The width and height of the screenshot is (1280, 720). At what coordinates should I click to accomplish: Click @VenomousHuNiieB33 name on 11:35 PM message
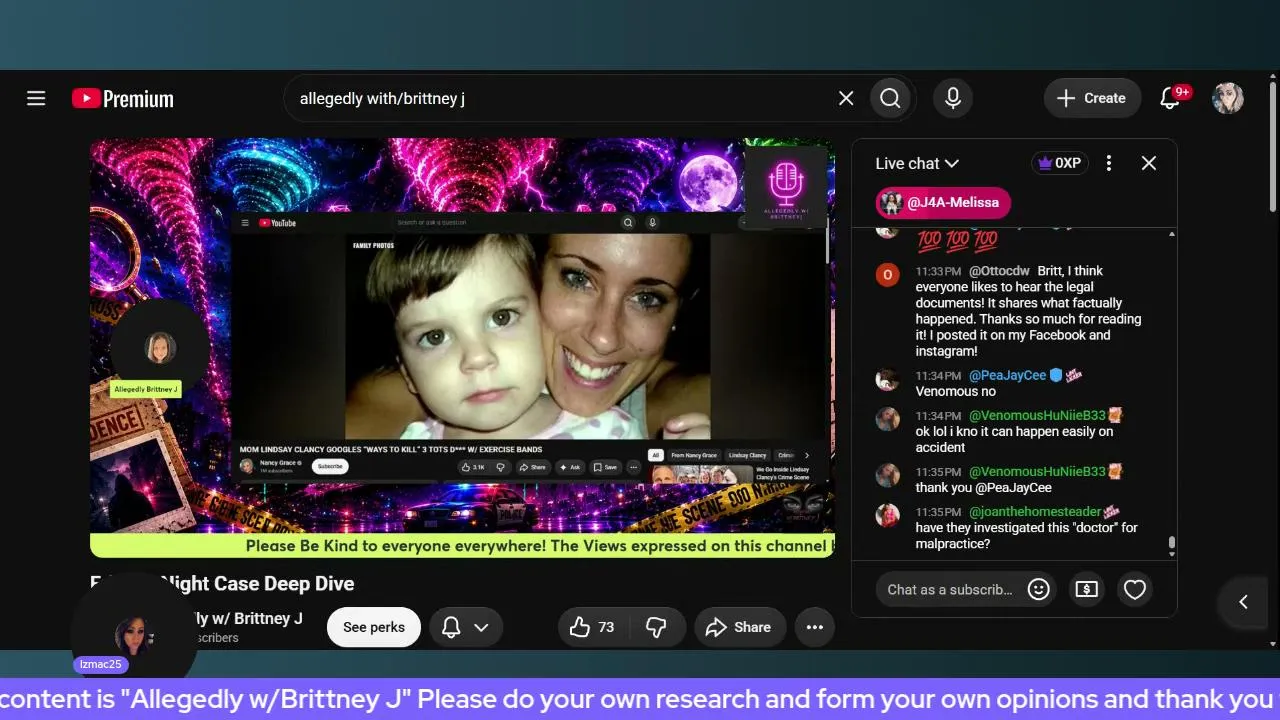tap(1037, 472)
